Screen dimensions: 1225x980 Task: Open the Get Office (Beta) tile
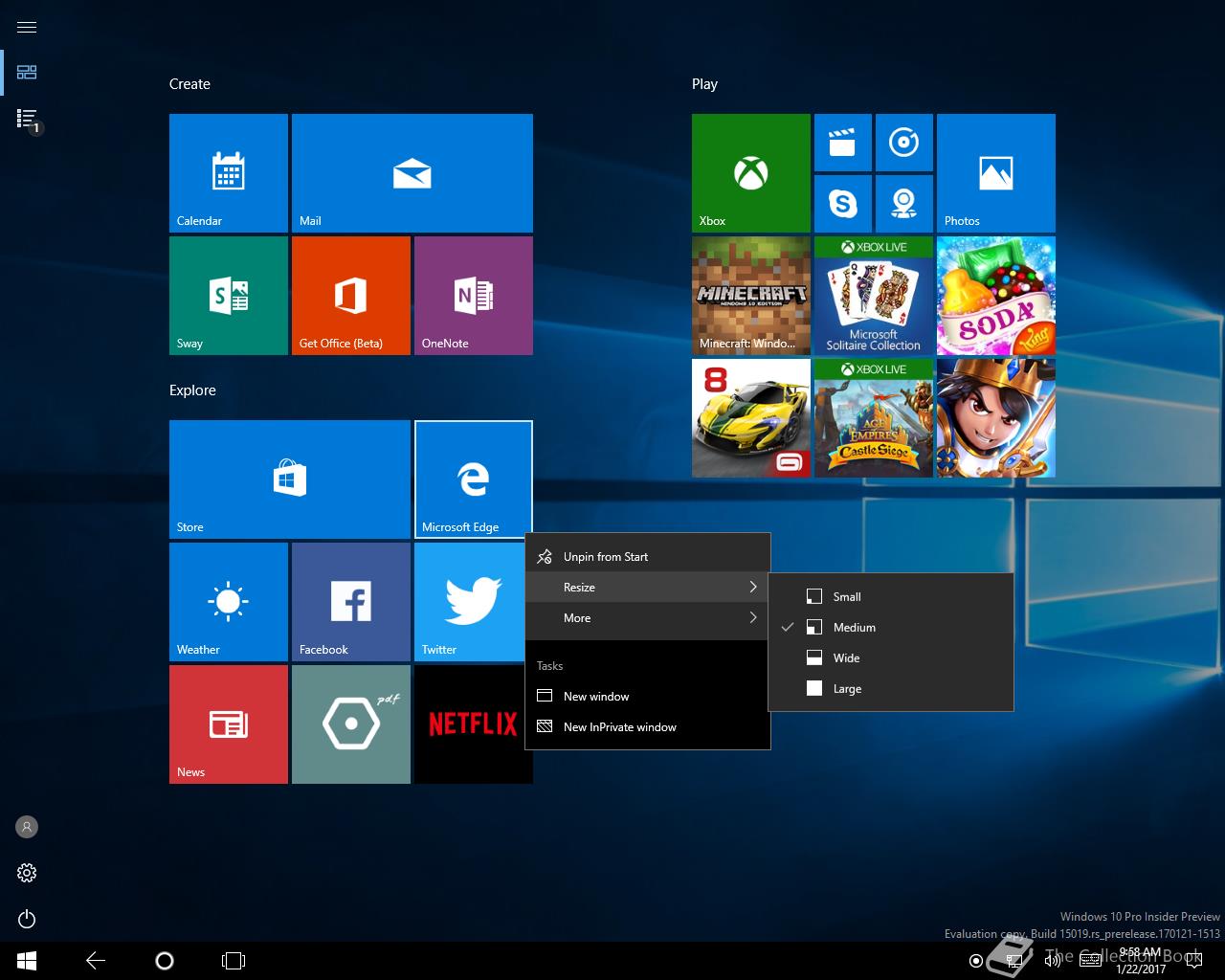(351, 296)
